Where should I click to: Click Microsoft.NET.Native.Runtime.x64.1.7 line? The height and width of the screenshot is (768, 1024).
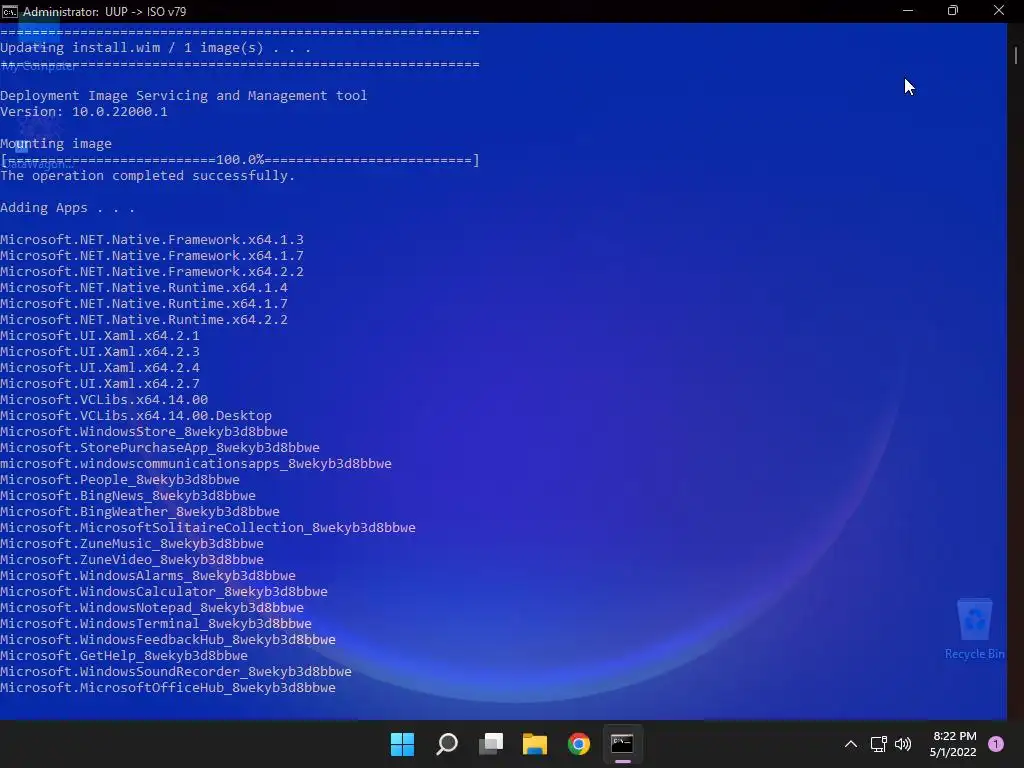point(144,304)
